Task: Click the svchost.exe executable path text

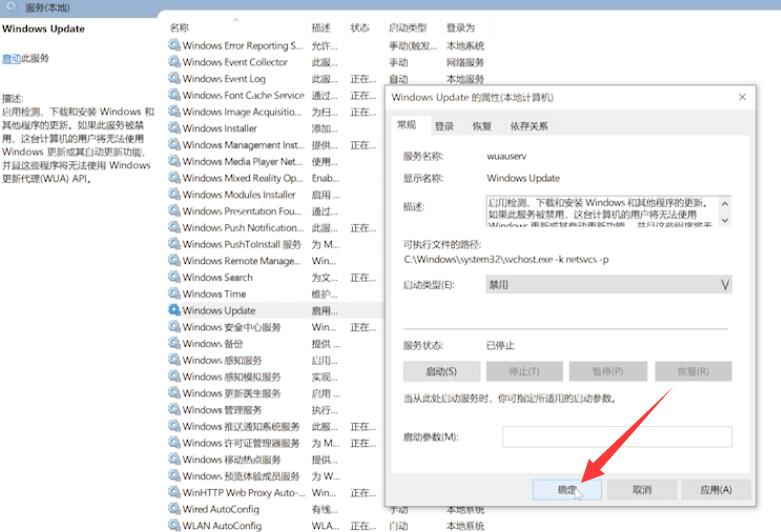Action: pos(506,260)
